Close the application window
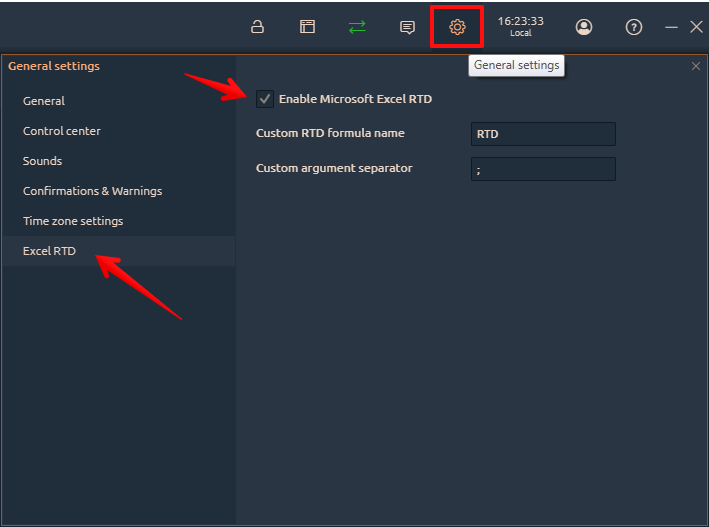 696,27
